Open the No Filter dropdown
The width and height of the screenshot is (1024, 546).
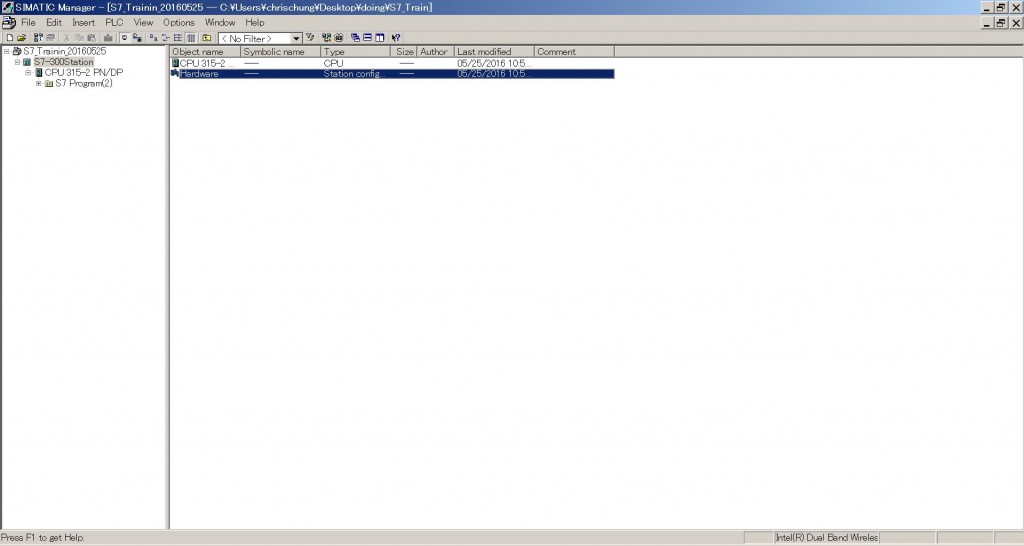[296, 39]
